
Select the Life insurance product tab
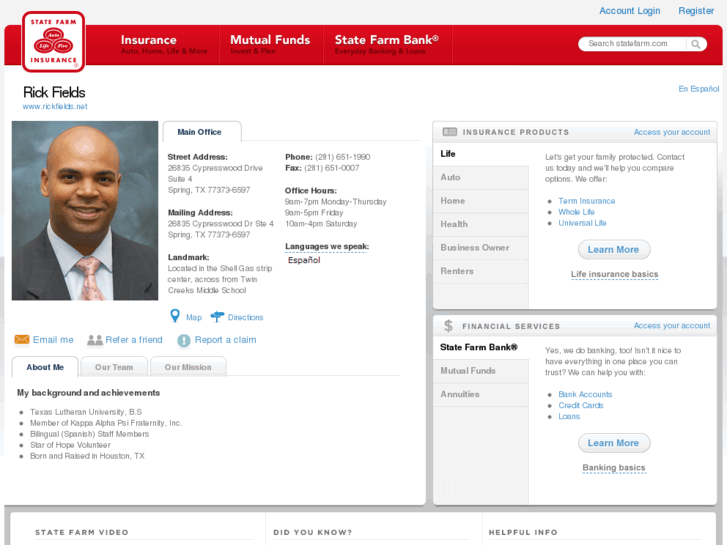point(481,154)
